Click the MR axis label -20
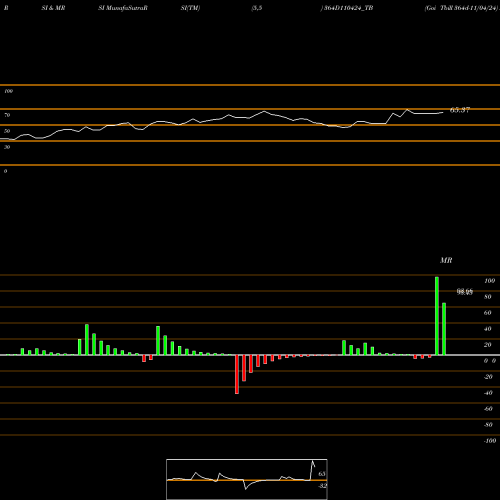Image resolution: width=500 pixels, height=500 pixels. click(488, 377)
